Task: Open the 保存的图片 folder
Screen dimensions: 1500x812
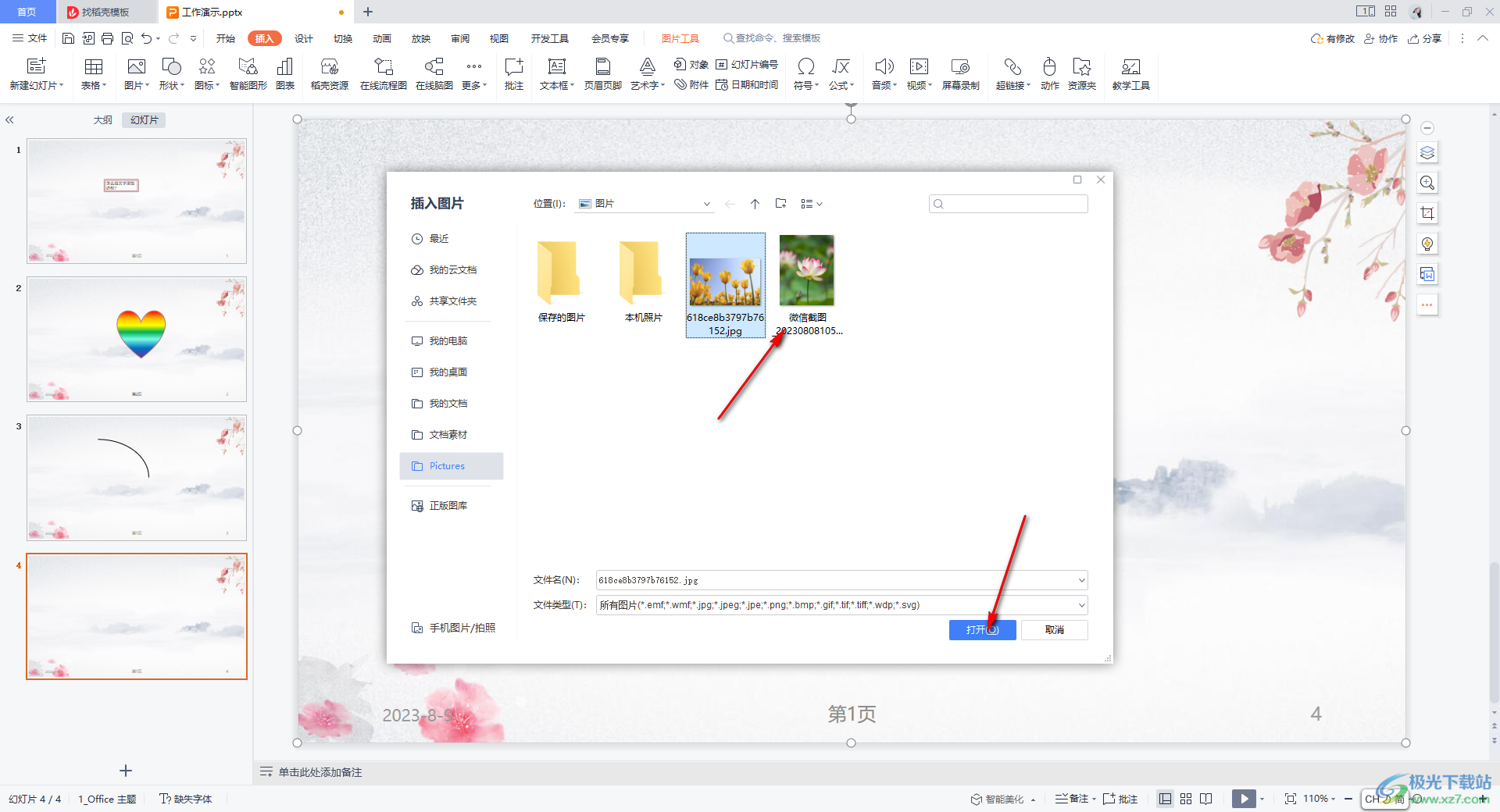Action: [x=561, y=281]
